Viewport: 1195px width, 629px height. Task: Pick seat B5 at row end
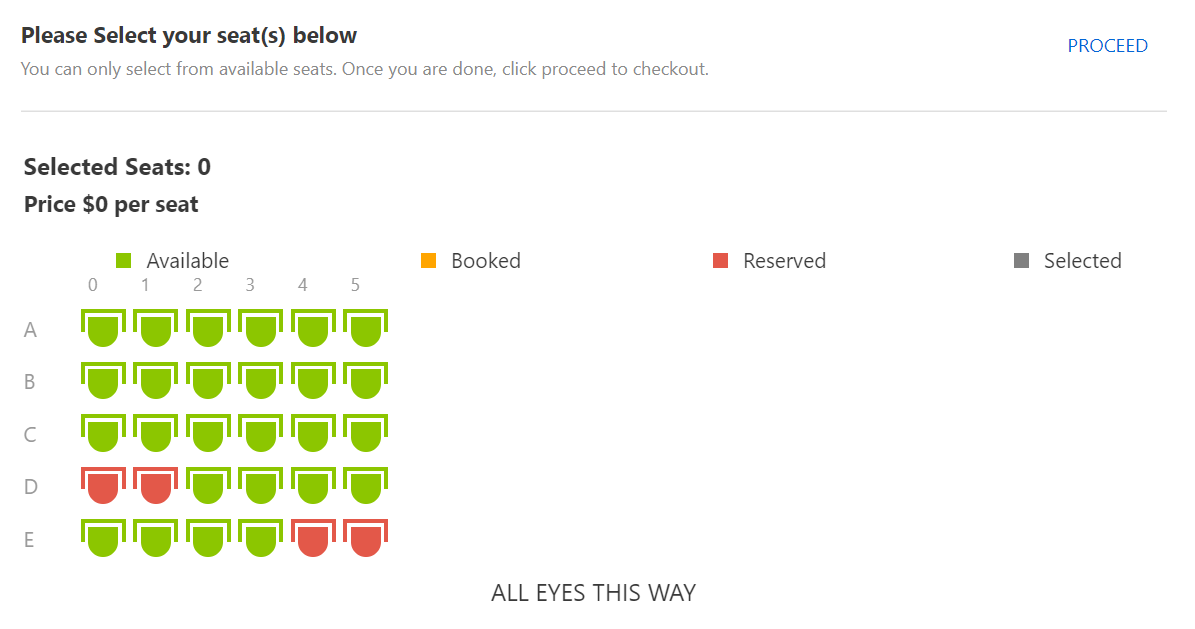[x=365, y=381]
